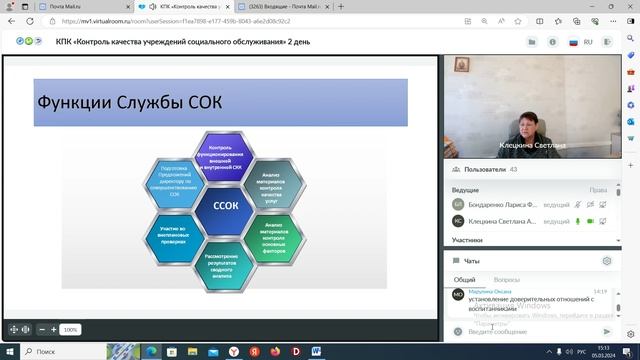Open Edge sidebar tools briefcase icon
Viewport: 640px width, 360px height.
coord(631,72)
